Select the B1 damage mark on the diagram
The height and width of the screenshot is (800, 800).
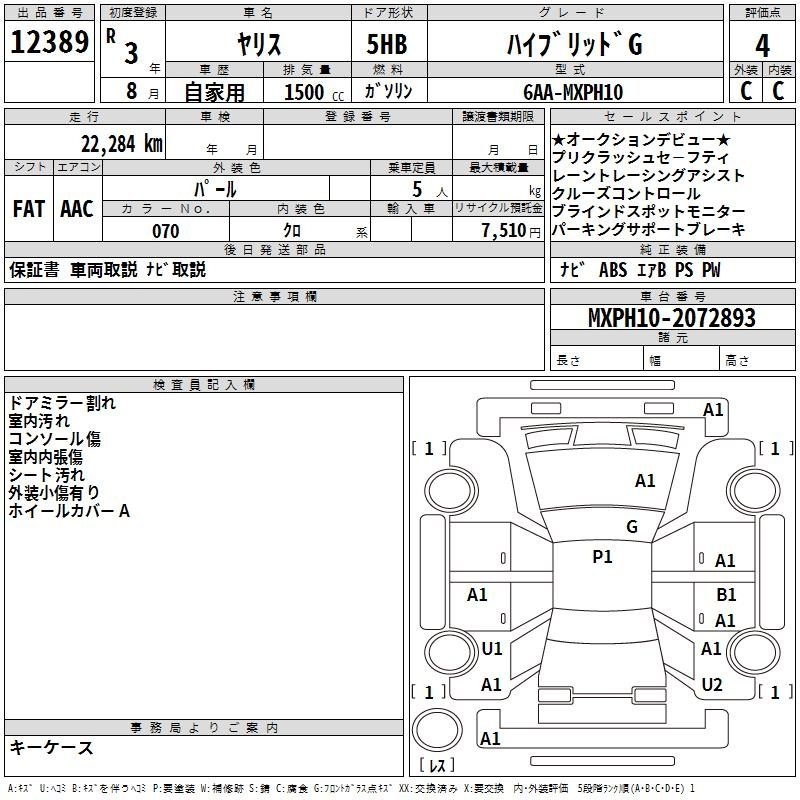point(726,594)
